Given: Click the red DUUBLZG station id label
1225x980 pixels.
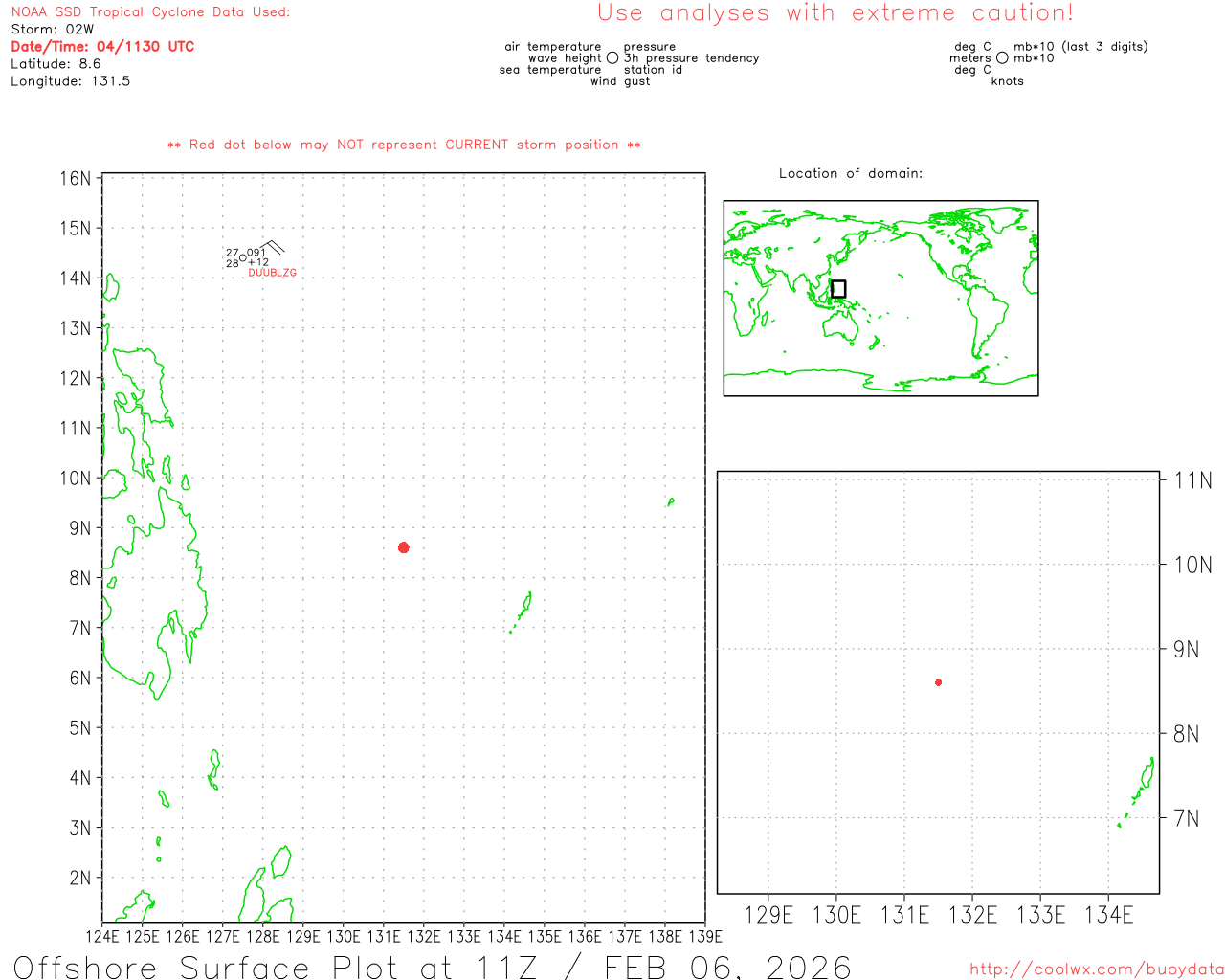Looking at the screenshot, I should (273, 274).
